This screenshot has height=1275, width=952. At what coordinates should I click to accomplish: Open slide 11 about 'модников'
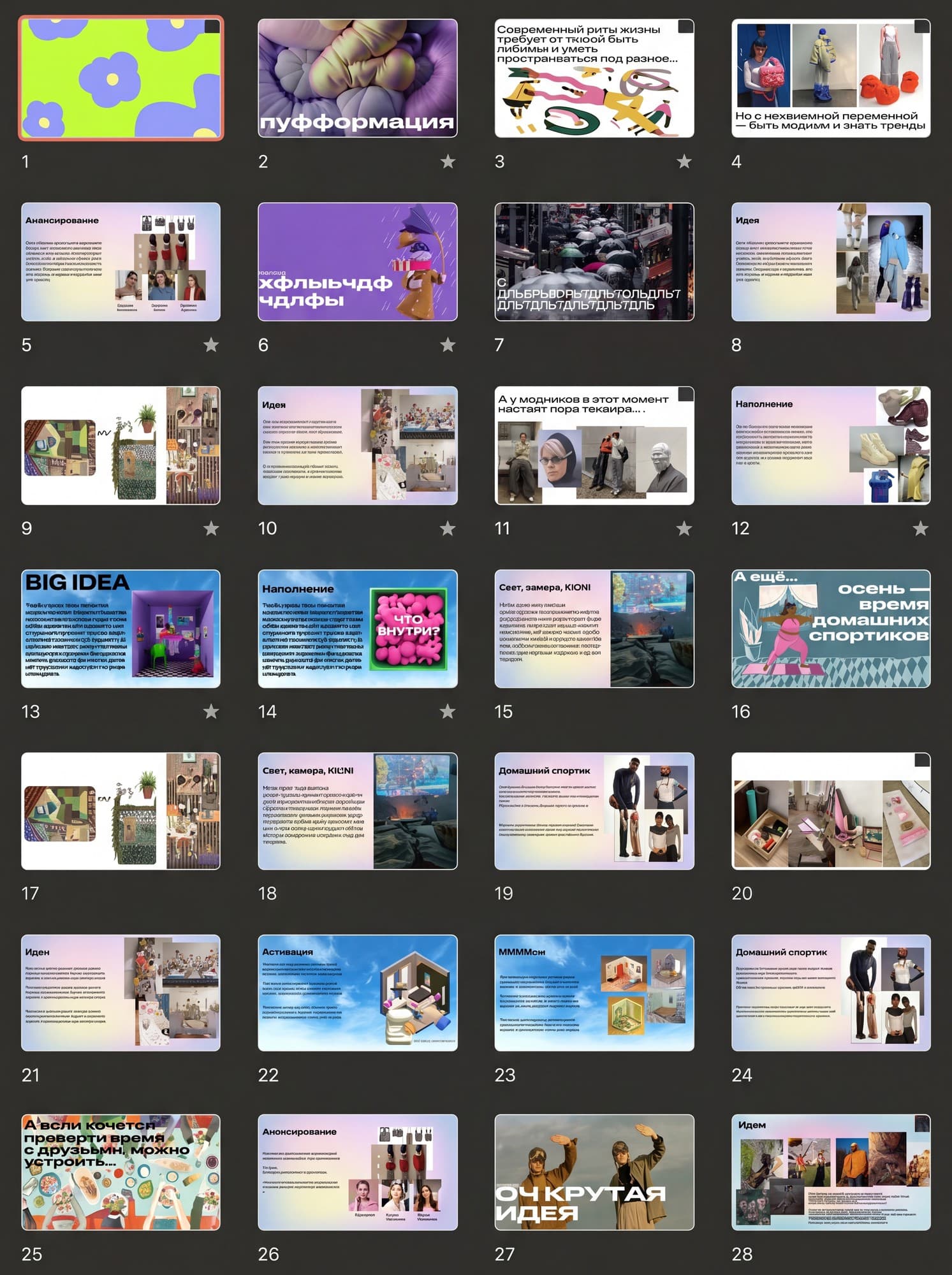coord(594,445)
